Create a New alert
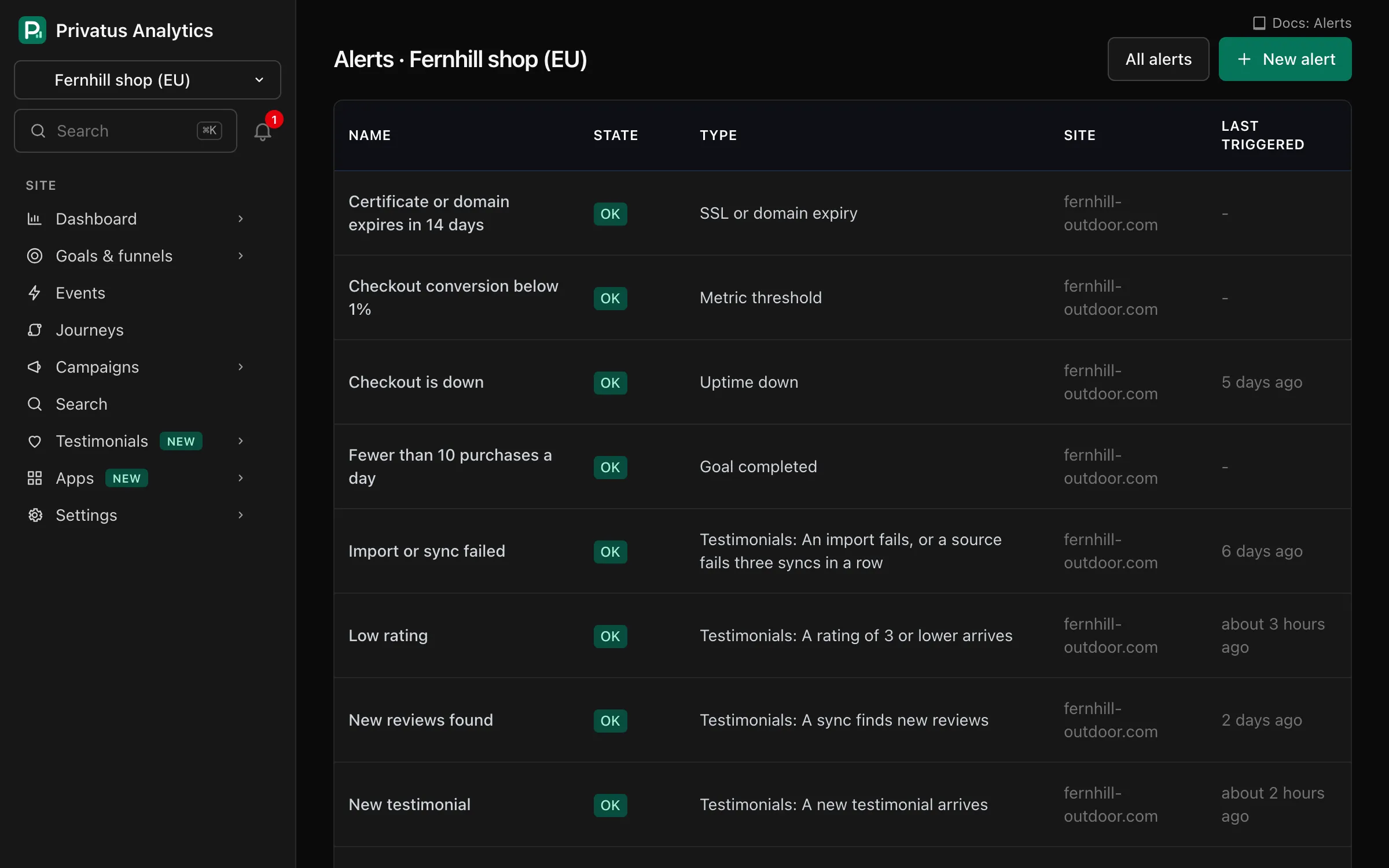The width and height of the screenshot is (1389, 868). pyautogui.click(x=1285, y=59)
